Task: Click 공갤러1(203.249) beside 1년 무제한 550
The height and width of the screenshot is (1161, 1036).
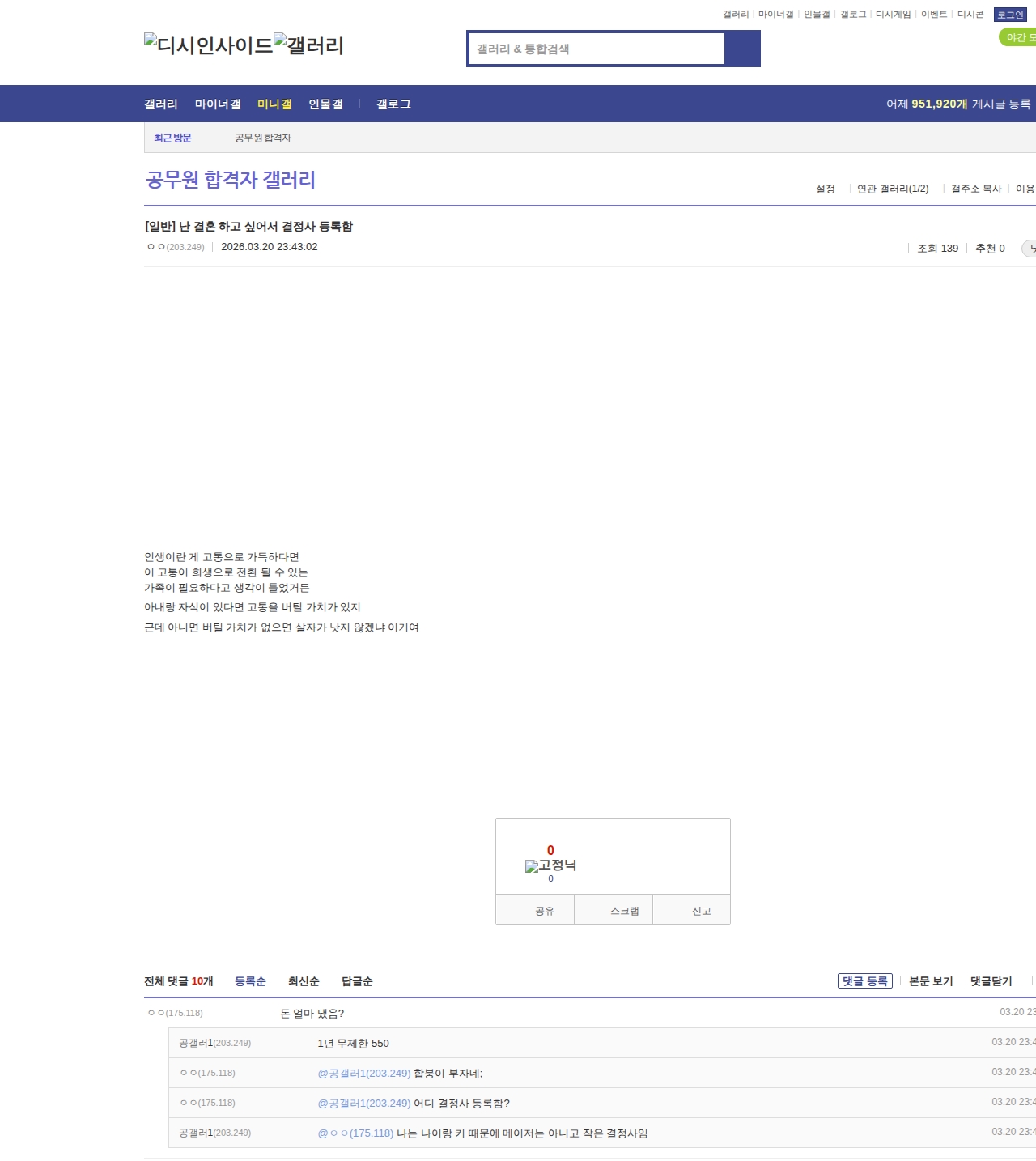Action: coord(214,1043)
